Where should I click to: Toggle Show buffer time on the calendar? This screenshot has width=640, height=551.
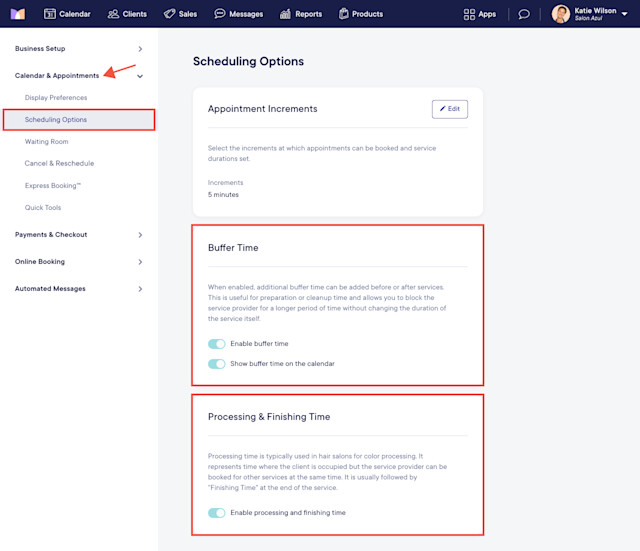[x=216, y=364]
